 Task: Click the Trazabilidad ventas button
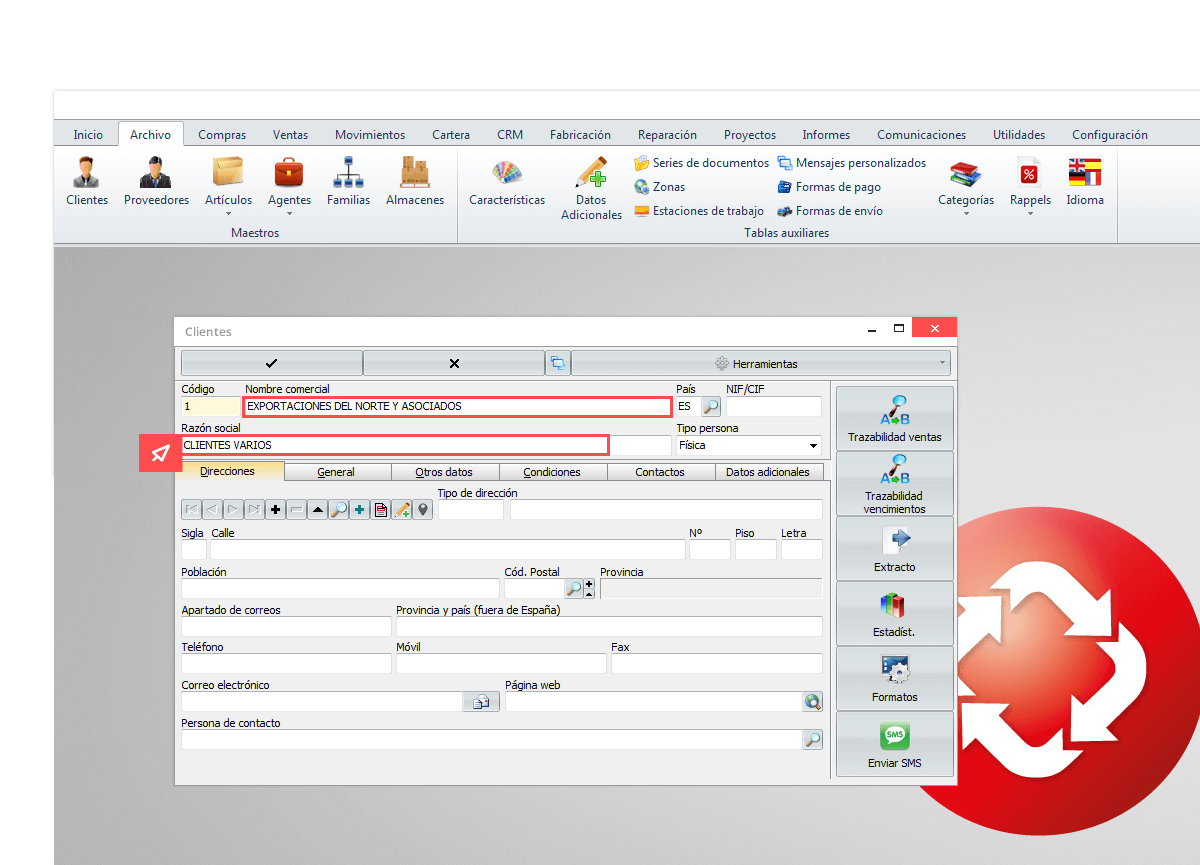click(x=894, y=419)
